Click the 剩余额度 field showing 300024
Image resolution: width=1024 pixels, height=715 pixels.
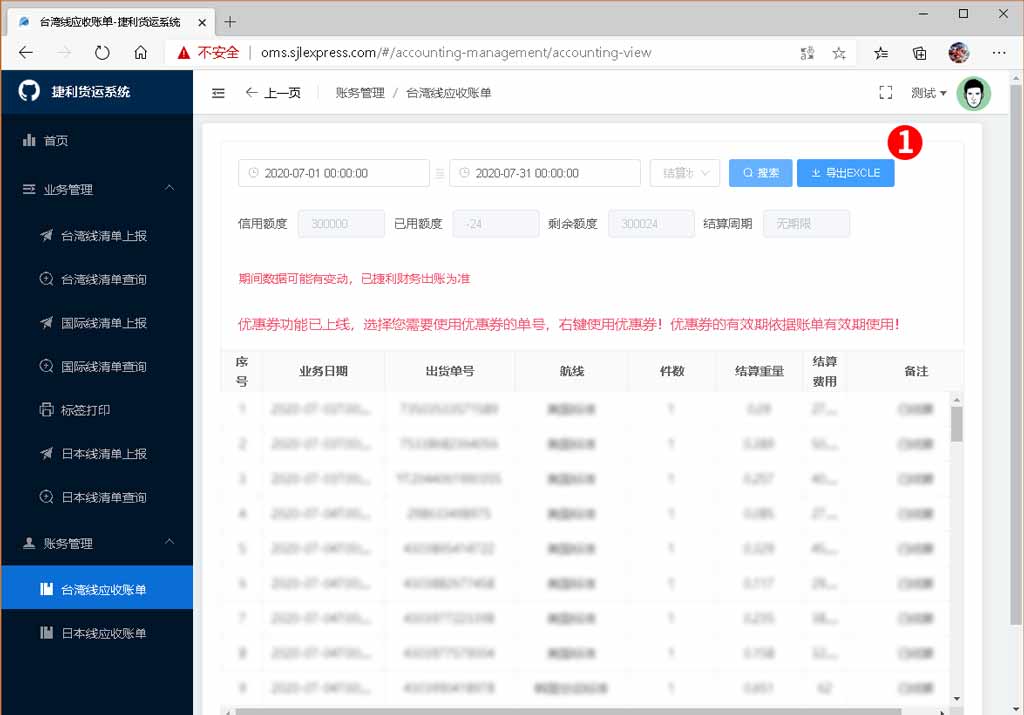click(x=651, y=224)
